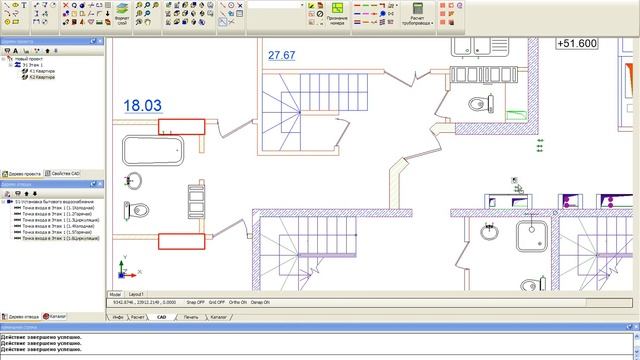Screen dimensions: 640x360
Task: Click the black down-arrow toolbar icon
Action: 108,13
